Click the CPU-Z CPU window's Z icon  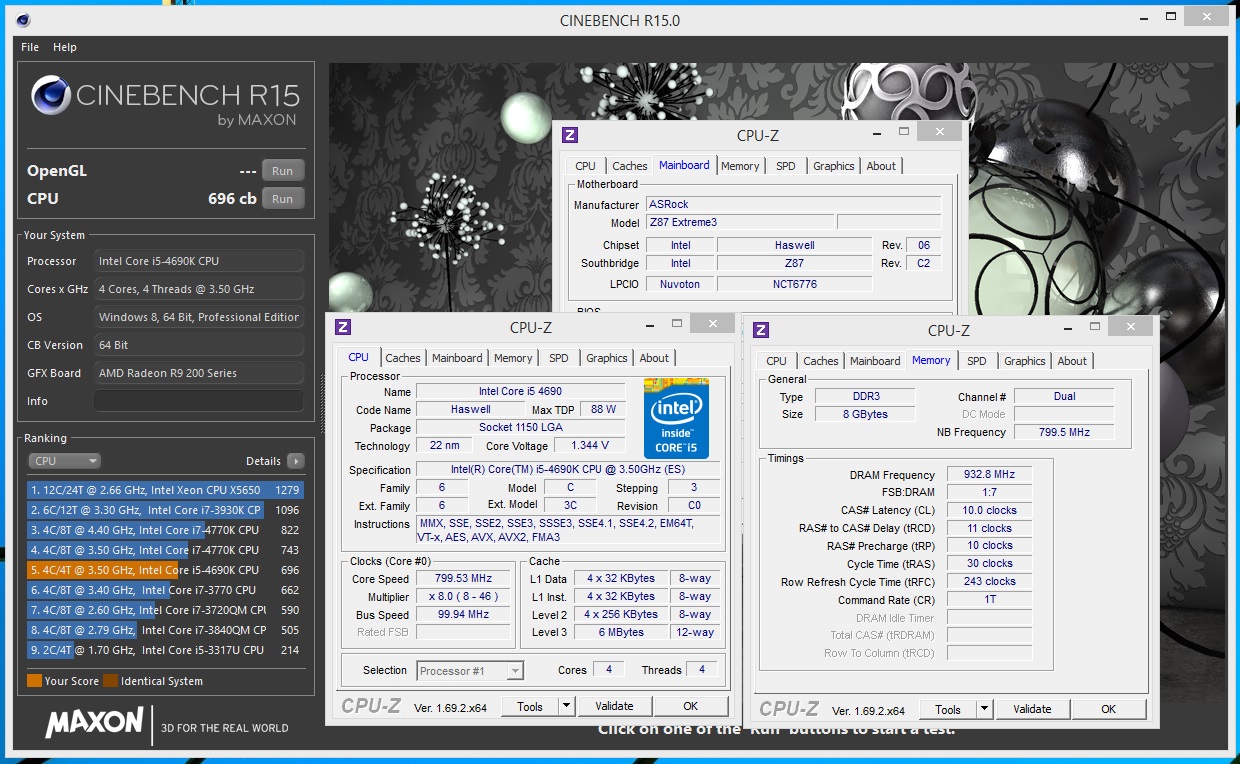coord(342,326)
